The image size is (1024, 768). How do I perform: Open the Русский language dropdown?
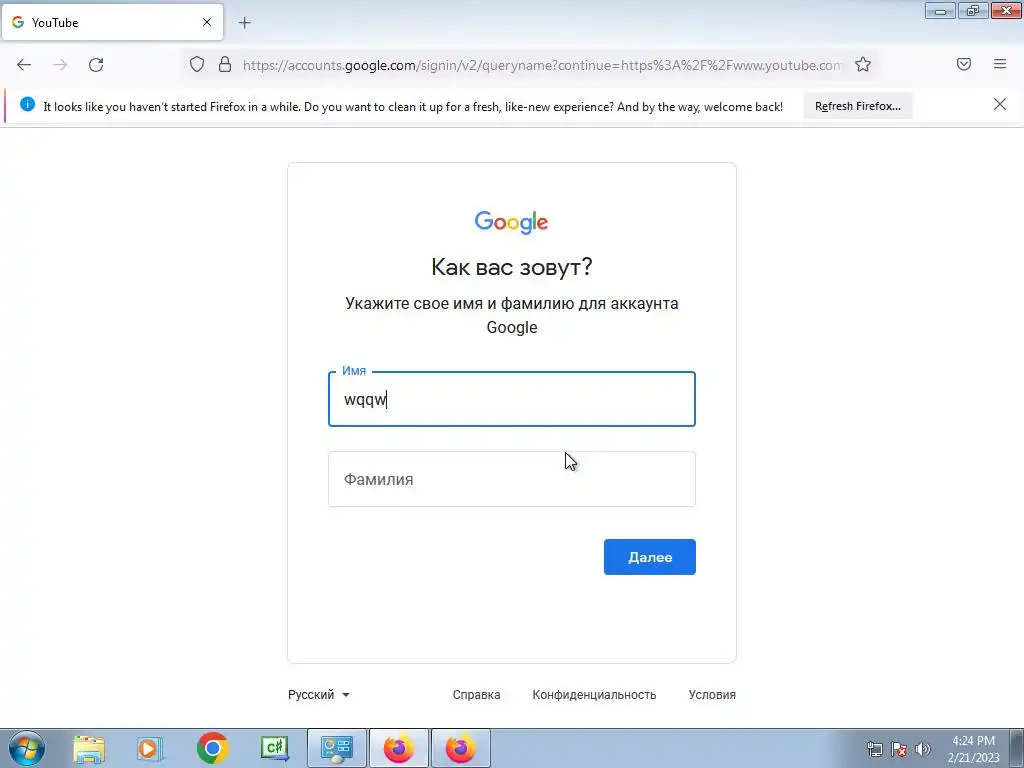(x=319, y=695)
